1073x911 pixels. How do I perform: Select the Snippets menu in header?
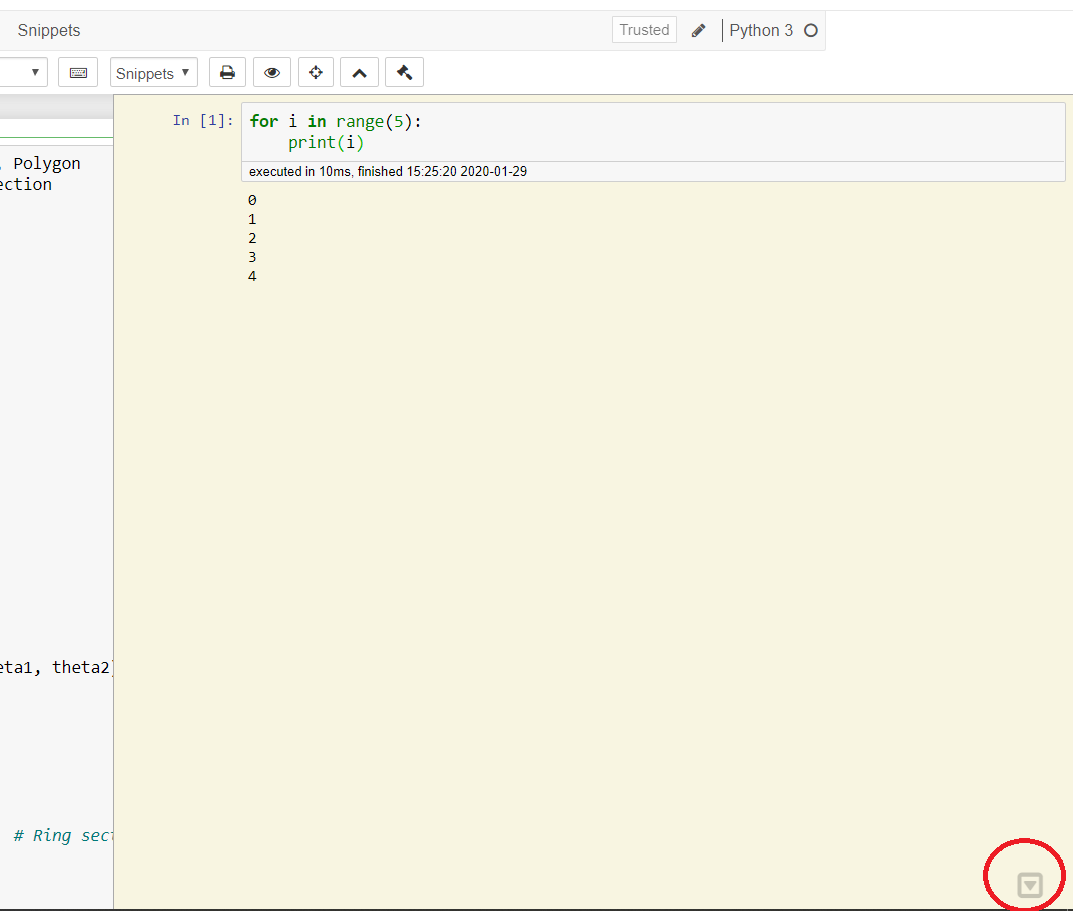pyautogui.click(x=49, y=31)
